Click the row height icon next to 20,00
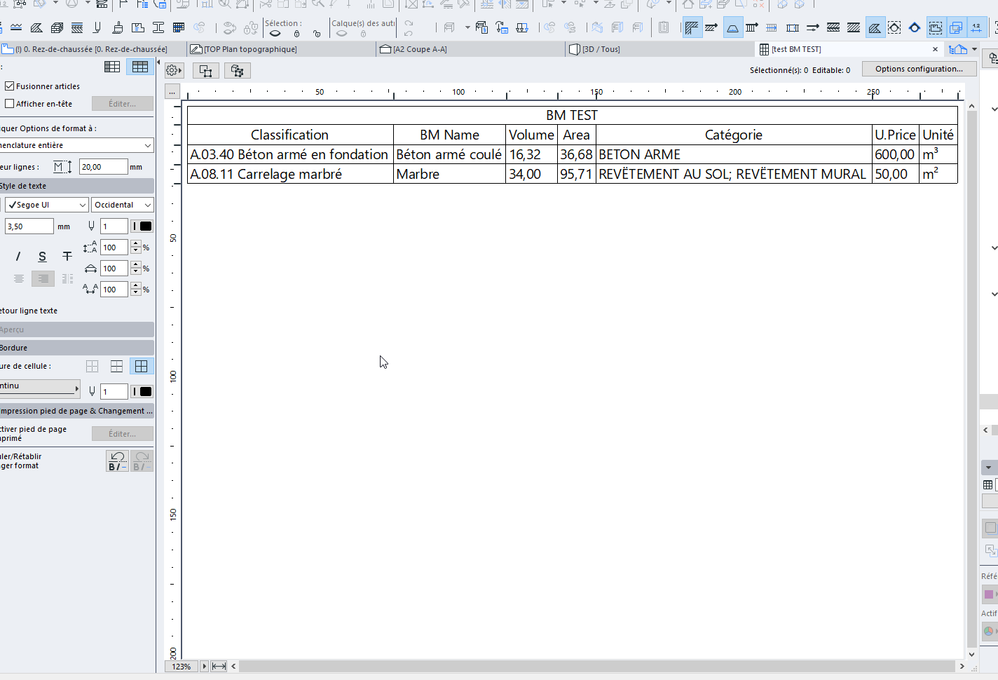This screenshot has width=998, height=680. pos(62,167)
